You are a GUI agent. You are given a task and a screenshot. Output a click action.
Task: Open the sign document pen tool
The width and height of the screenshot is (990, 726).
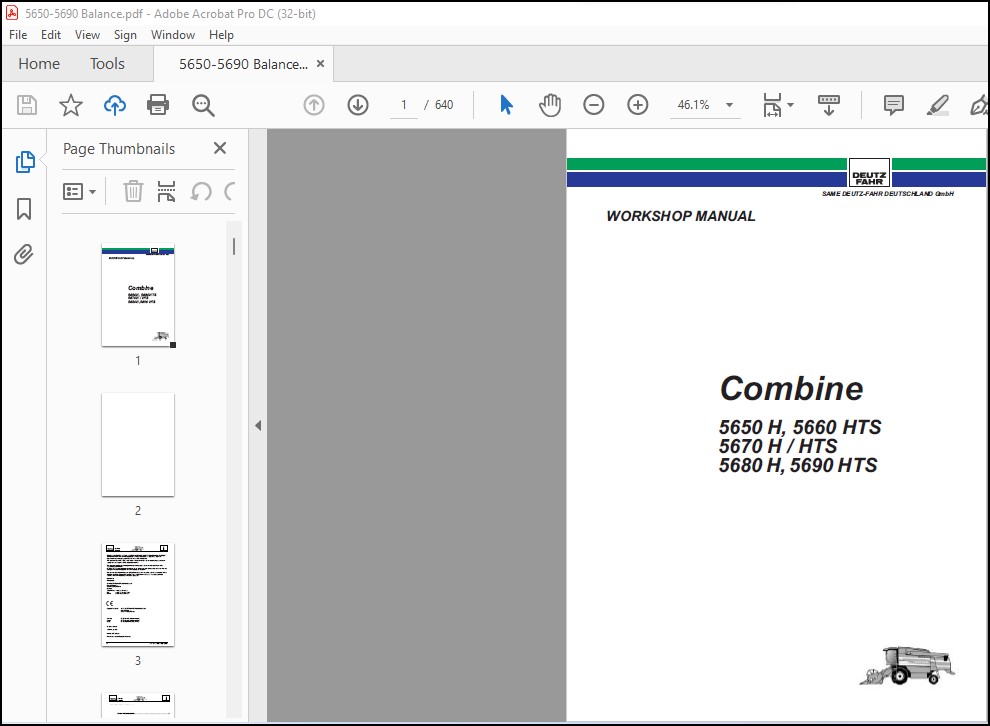coord(979,105)
